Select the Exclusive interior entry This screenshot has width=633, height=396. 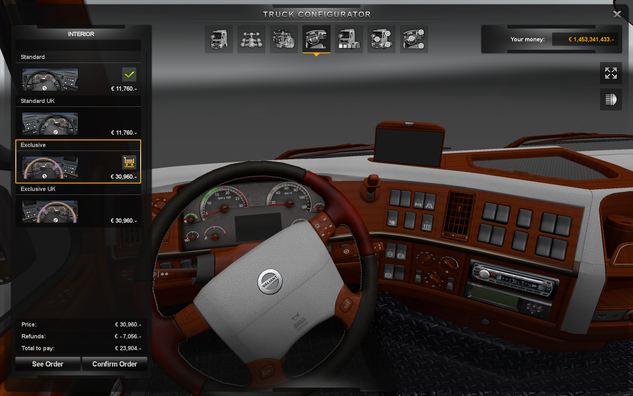(78, 161)
